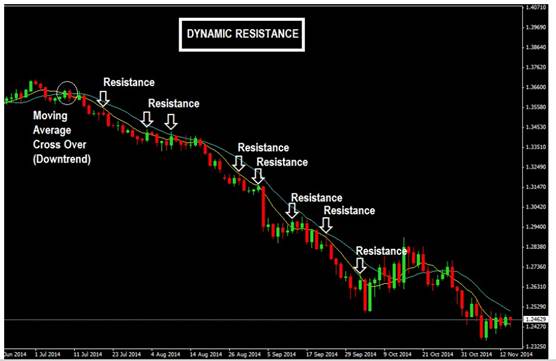Viewport: 556px width, 361px height.
Task: Select the 17 Sep 2014 date label
Action: click(322, 354)
